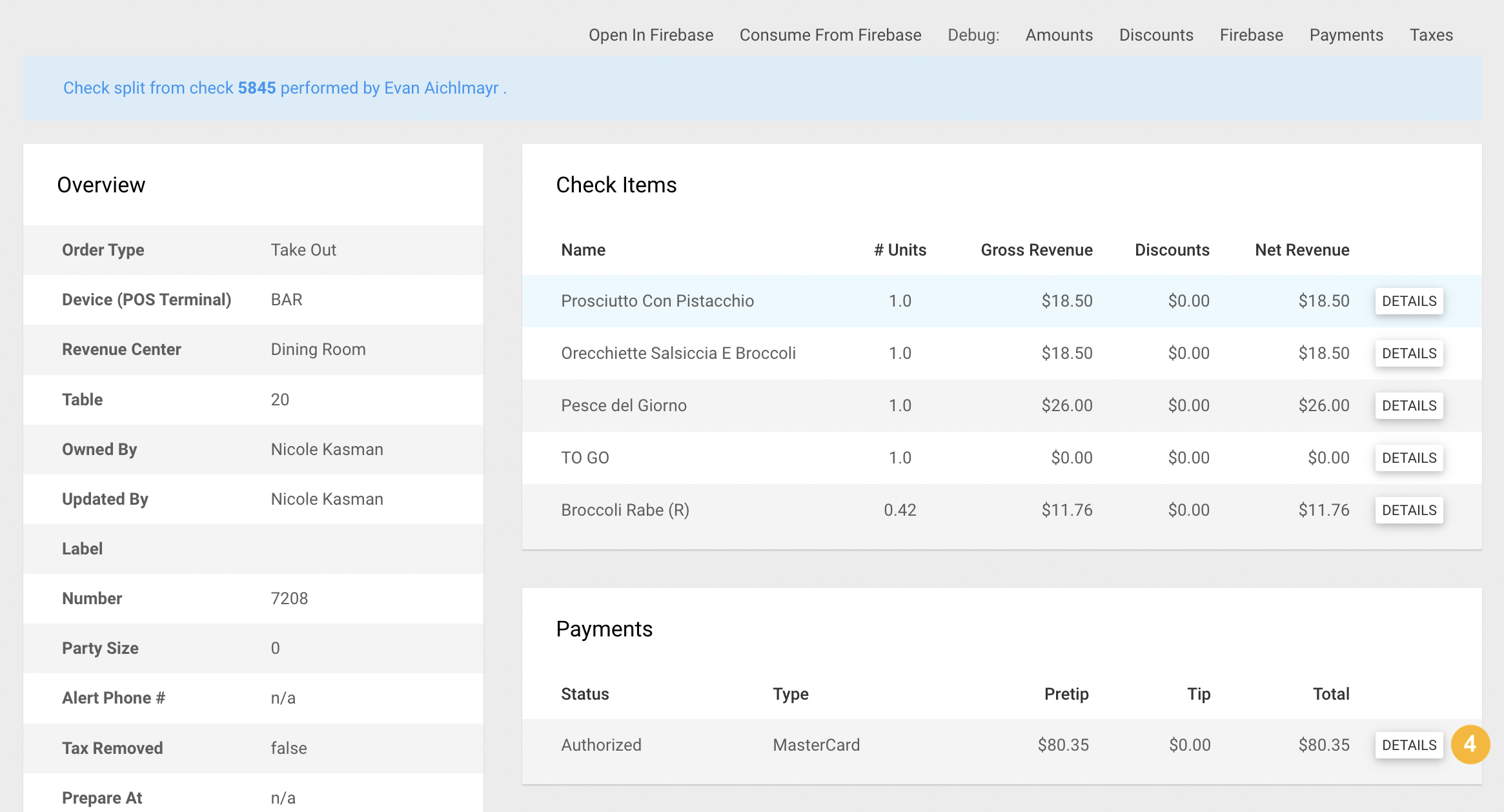Viewport: 1504px width, 812px height.
Task: Select the payment Tip value $0.00
Action: (x=1190, y=745)
